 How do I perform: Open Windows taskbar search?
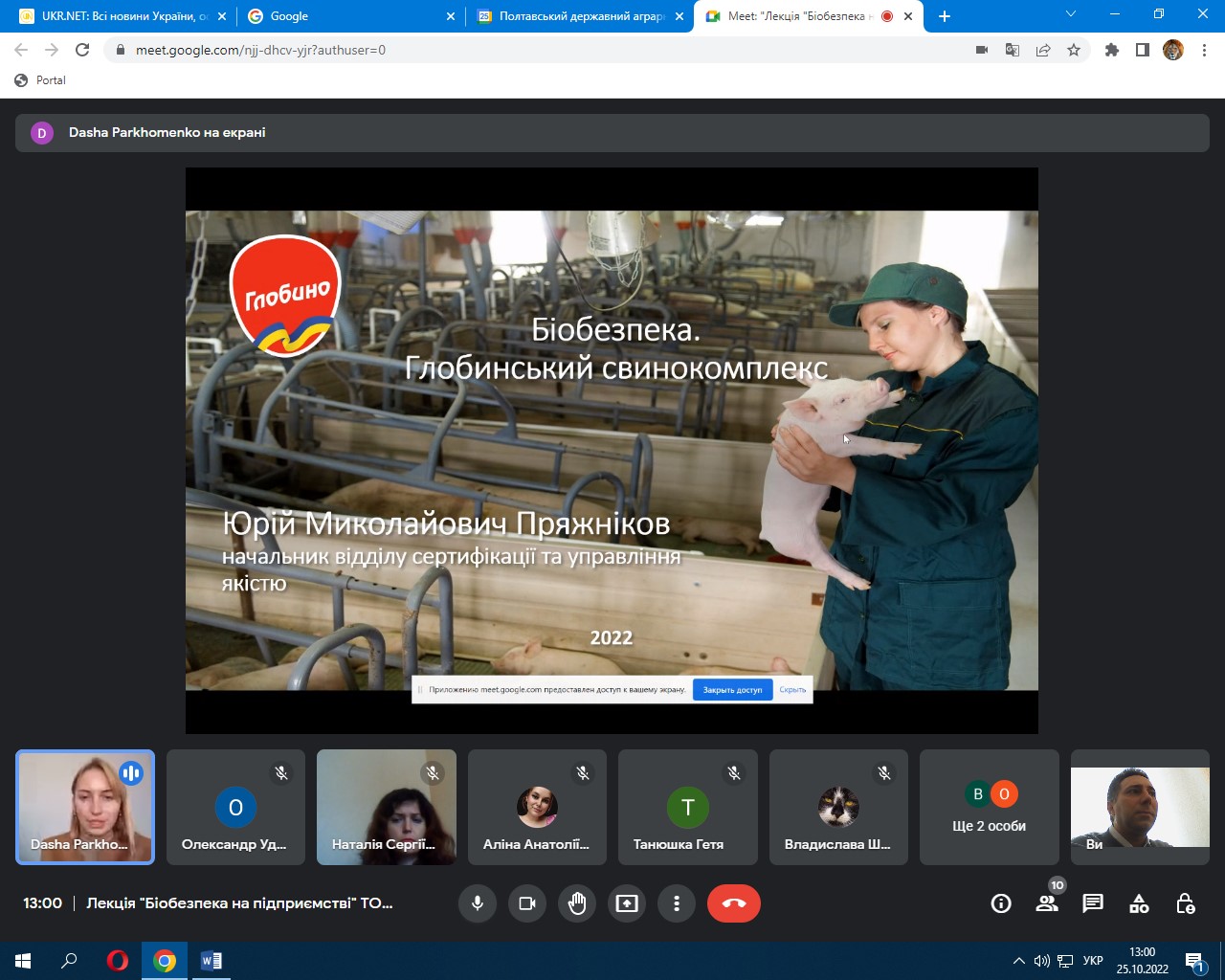69,961
